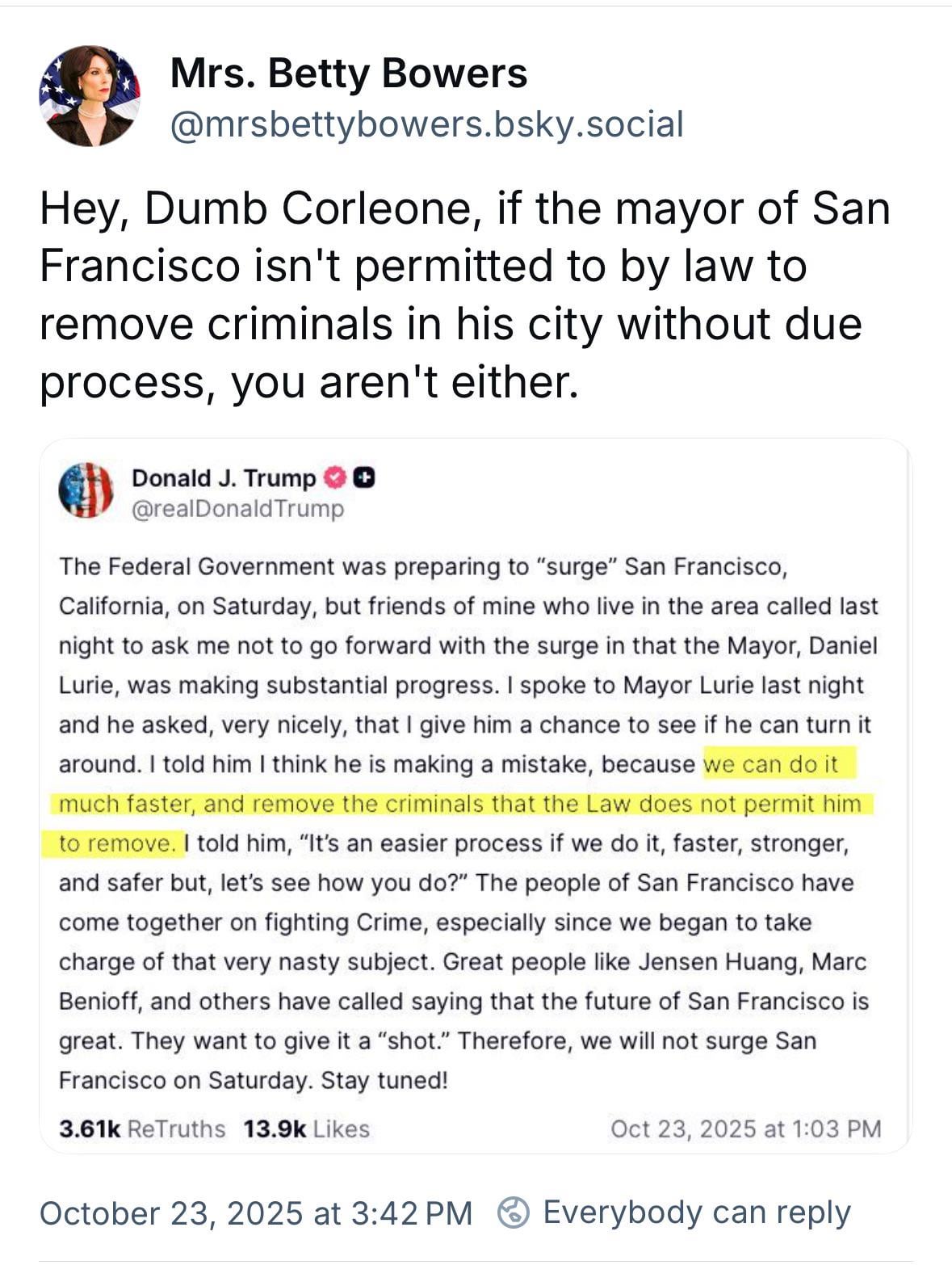Click the "Hey, Dumb Corleone" post text
952x1265 pixels.
[464, 295]
